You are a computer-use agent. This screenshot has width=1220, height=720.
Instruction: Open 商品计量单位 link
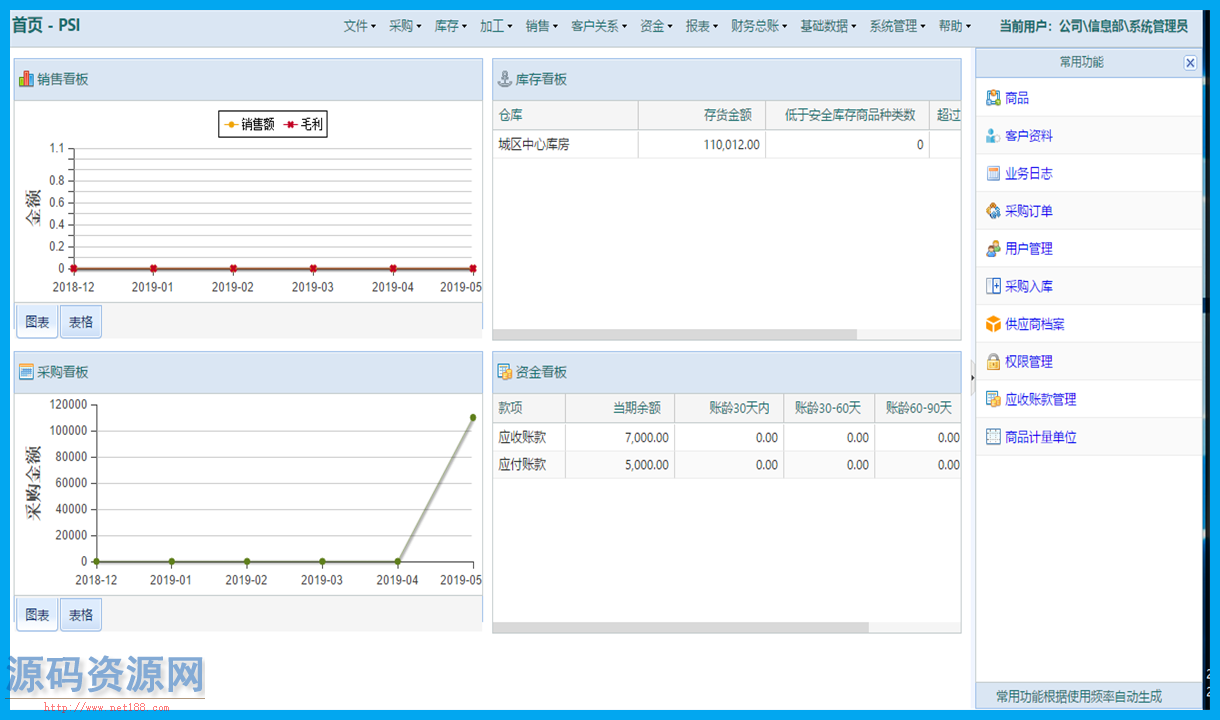[1041, 437]
